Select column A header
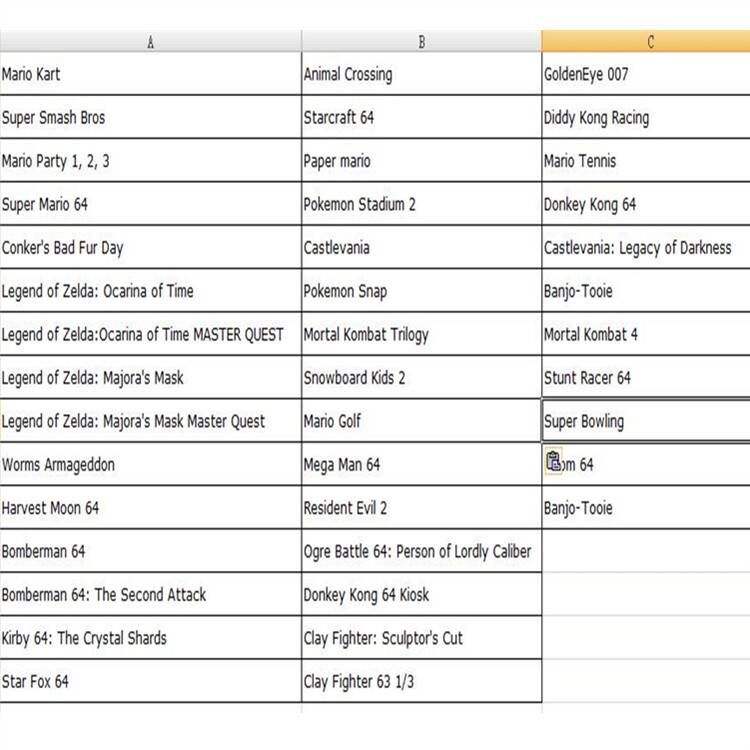Screen dimensions: 750x750 click(150, 42)
